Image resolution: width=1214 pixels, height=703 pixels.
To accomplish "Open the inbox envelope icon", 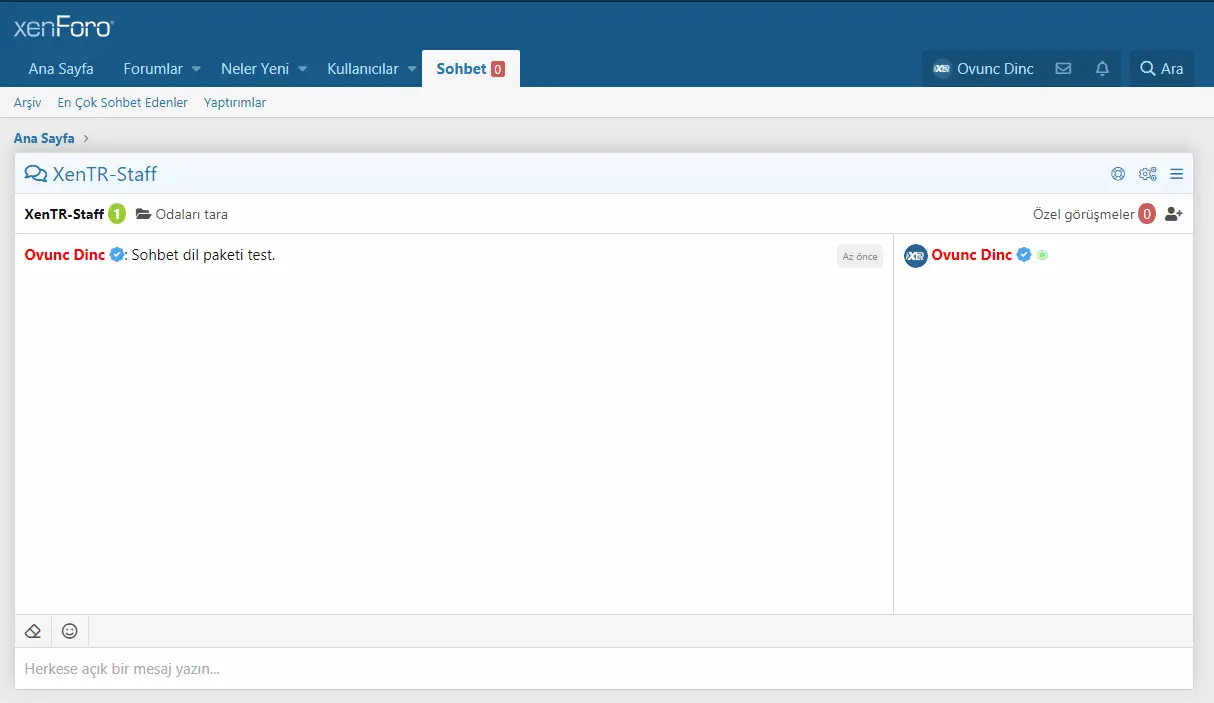I will (1063, 69).
